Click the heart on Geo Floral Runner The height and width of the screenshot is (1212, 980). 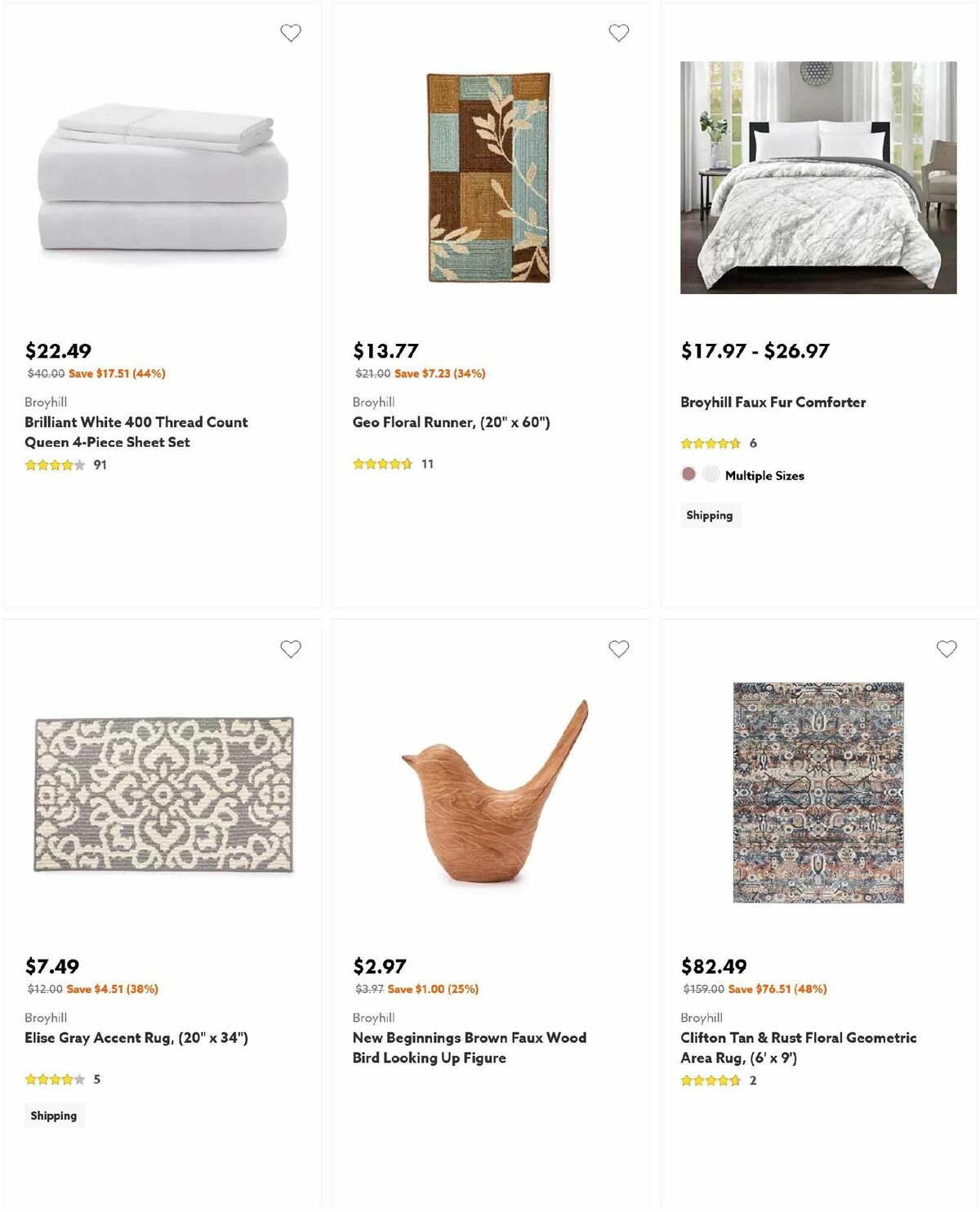tap(619, 32)
